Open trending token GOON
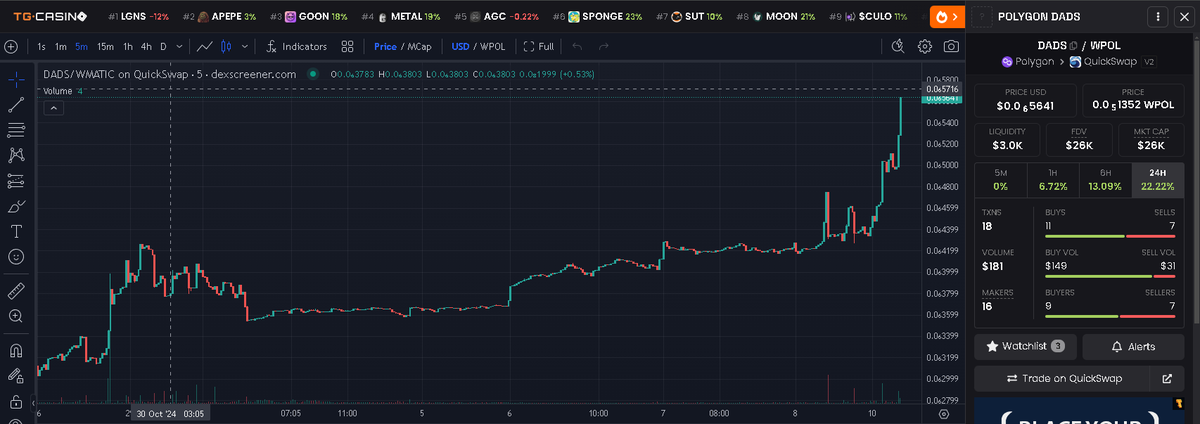Viewport: 1200px width, 424px height. click(x=309, y=17)
